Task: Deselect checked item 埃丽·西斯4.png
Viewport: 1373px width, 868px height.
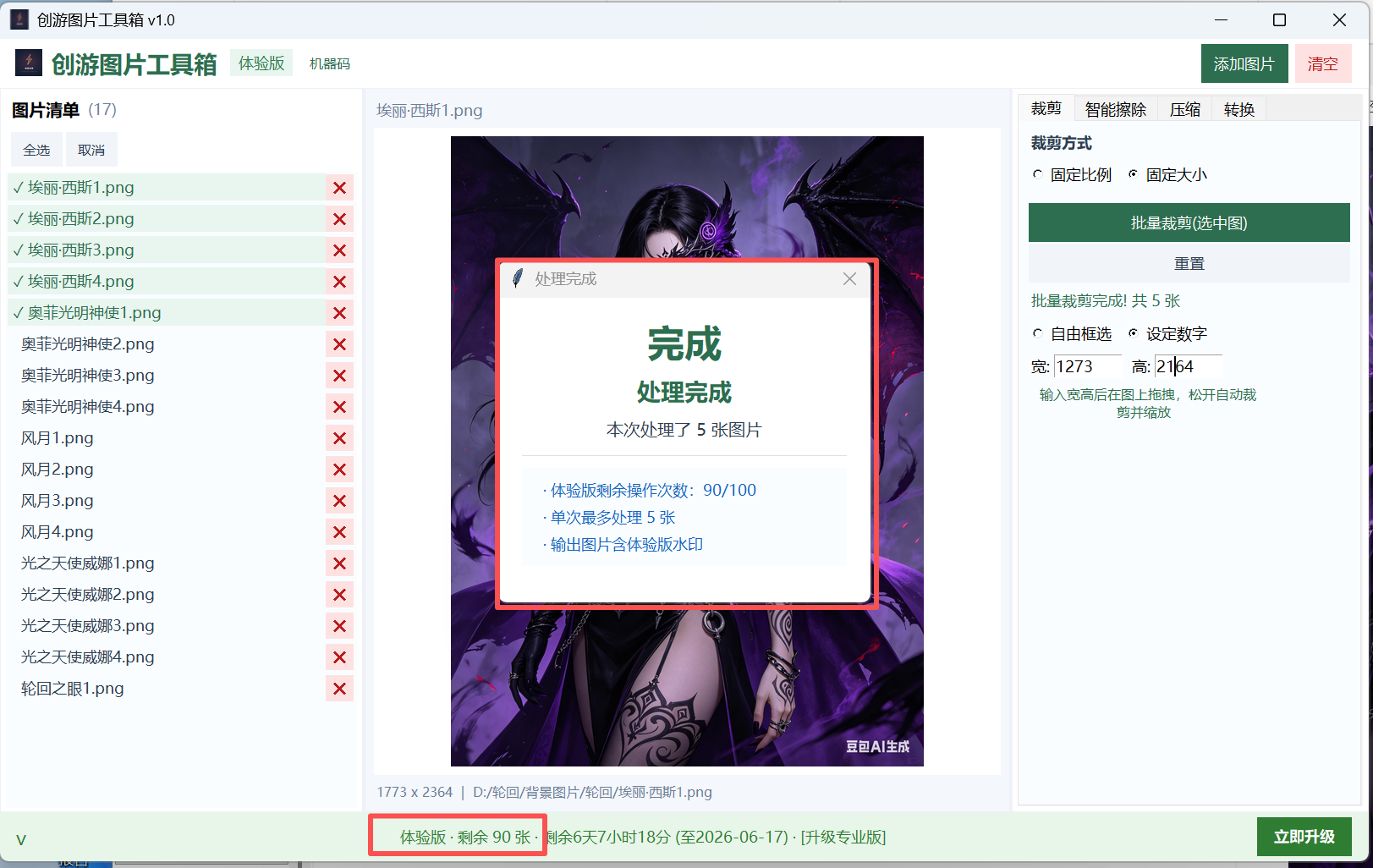Action: click(167, 282)
